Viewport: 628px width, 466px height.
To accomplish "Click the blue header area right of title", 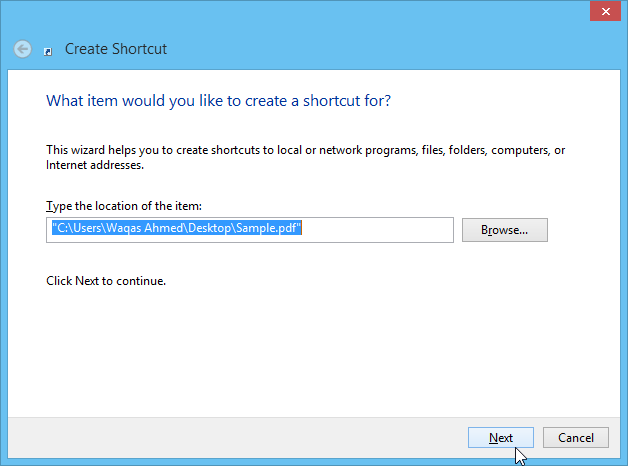I will point(400,49).
